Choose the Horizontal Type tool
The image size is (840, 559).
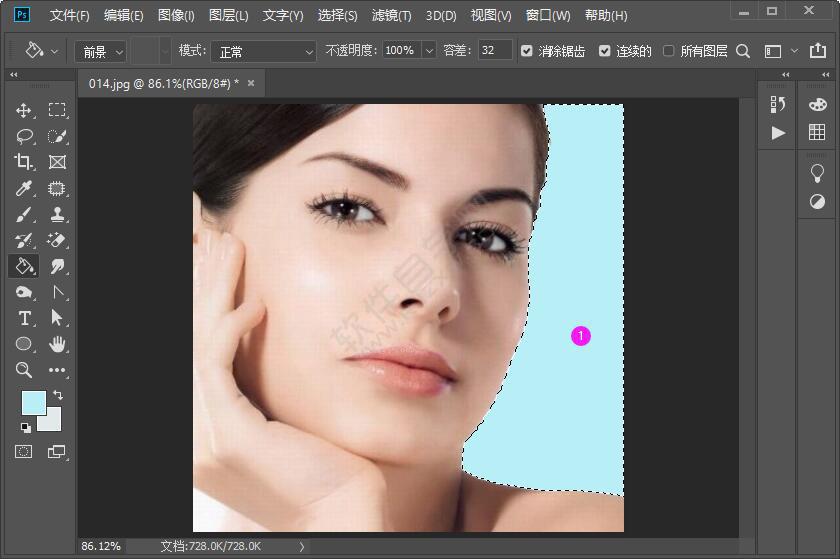pyautogui.click(x=25, y=318)
